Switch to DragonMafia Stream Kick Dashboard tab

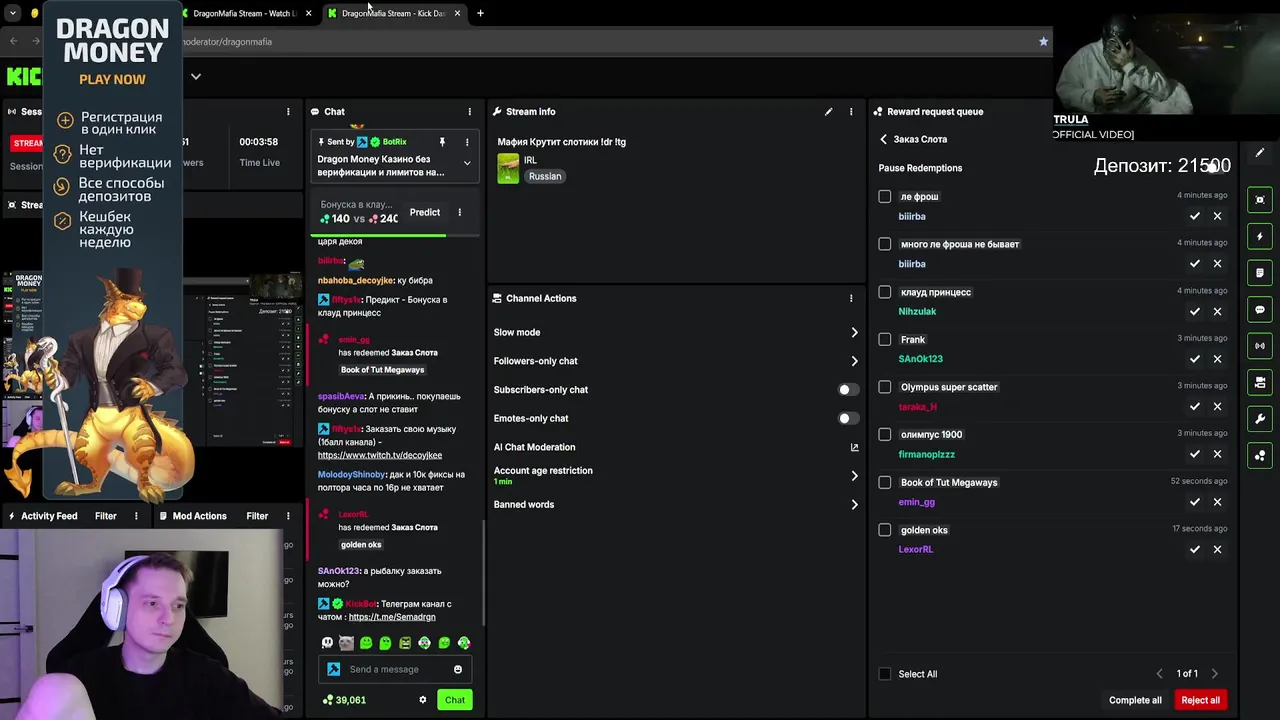coord(394,13)
